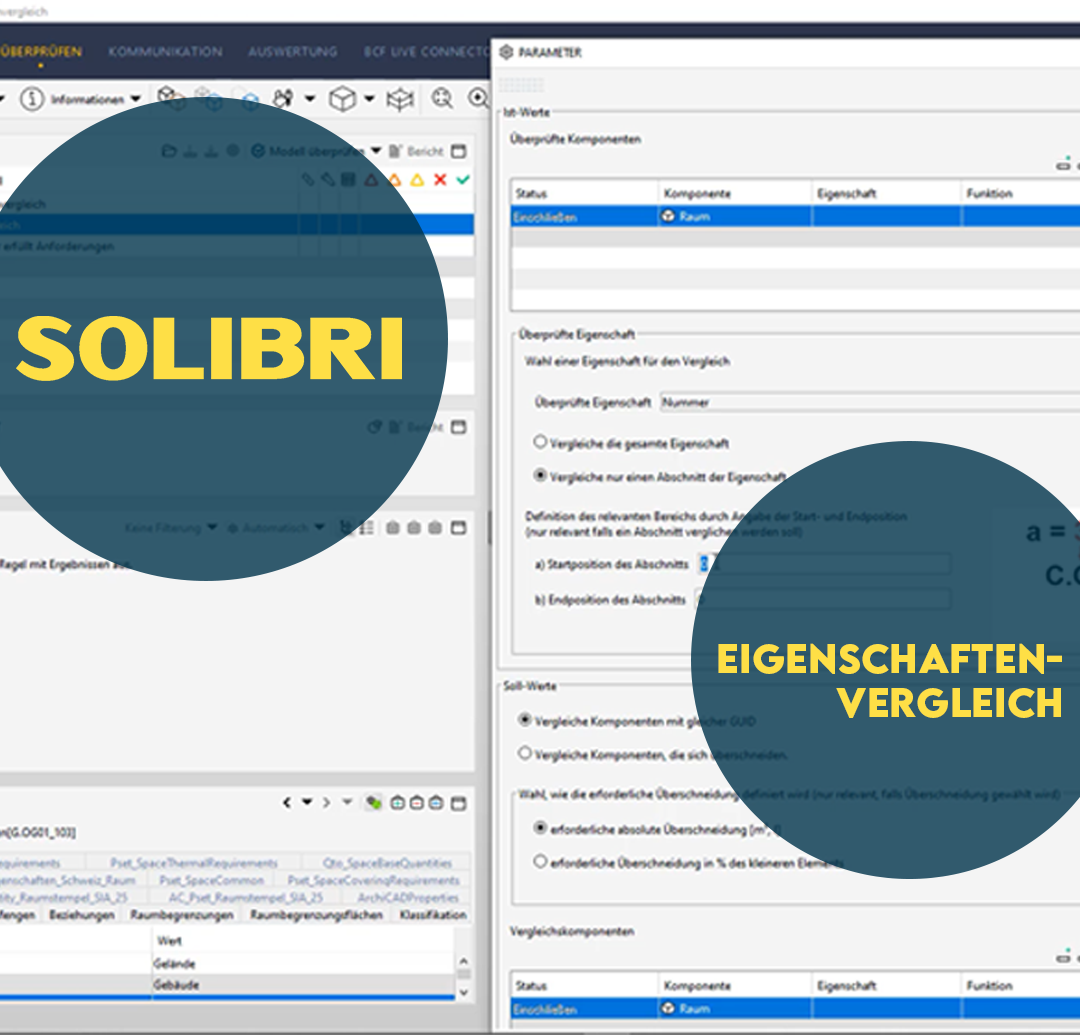This screenshot has height=1035, width=1080.
Task: Open the ArchiCADProperties tab
Action: coord(408,897)
